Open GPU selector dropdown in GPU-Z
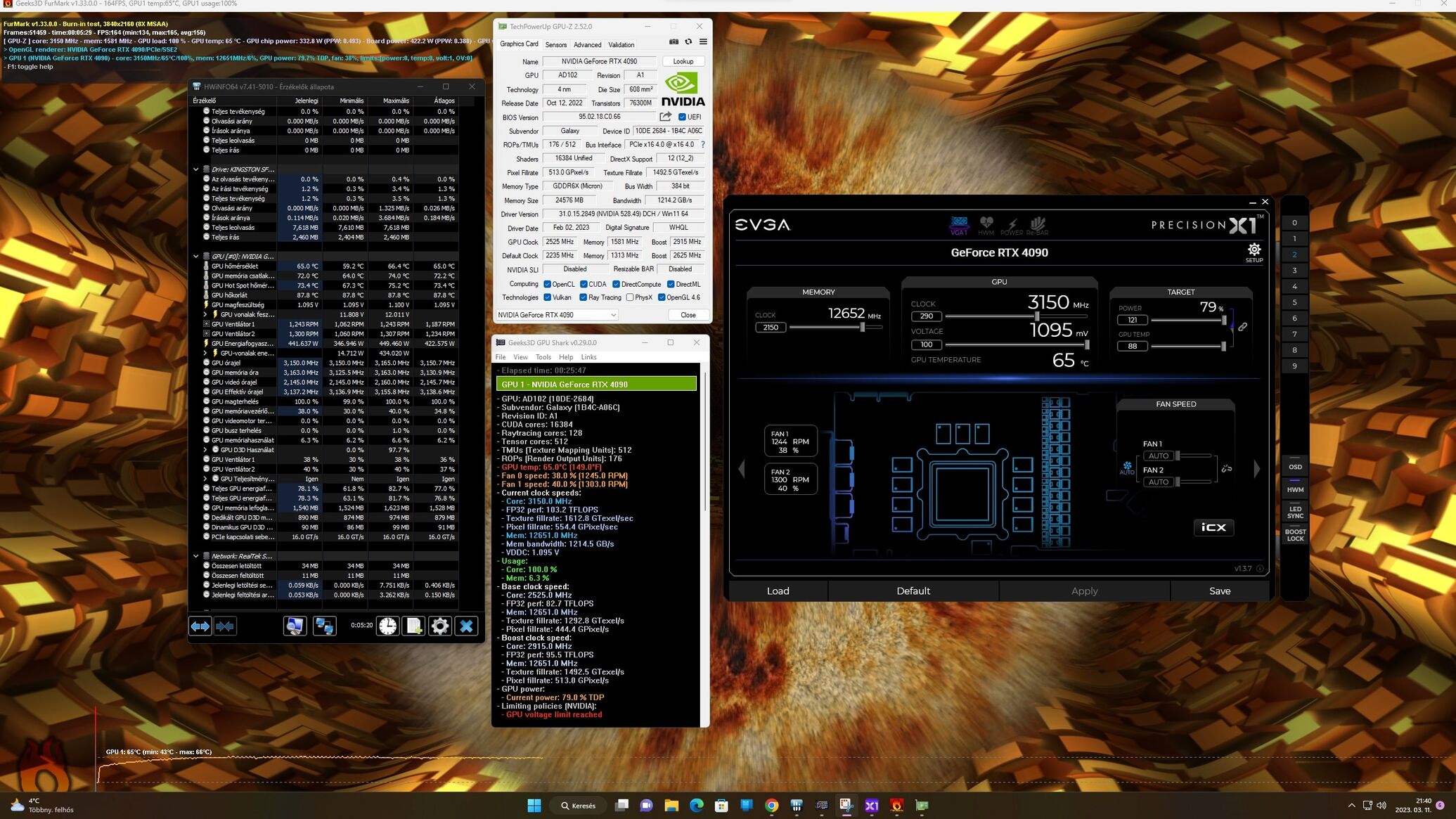1456x819 pixels. 556,315
